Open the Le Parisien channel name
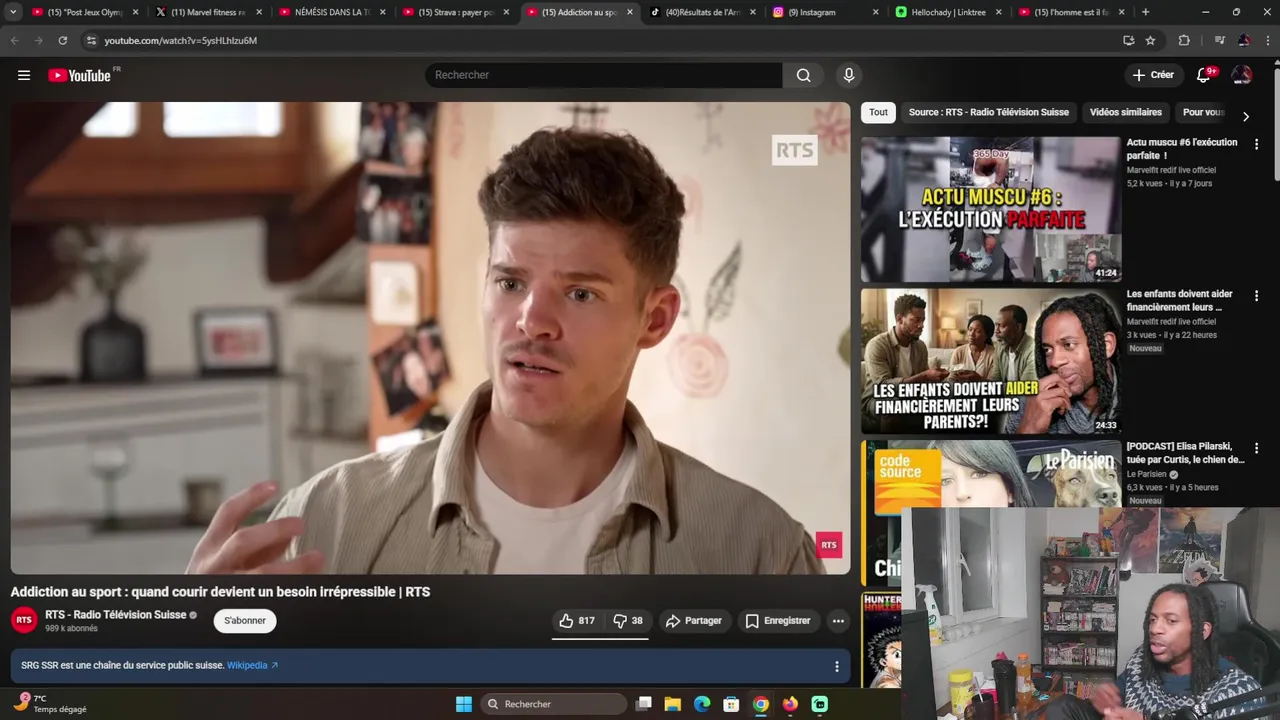1280x720 pixels. pos(1146,475)
